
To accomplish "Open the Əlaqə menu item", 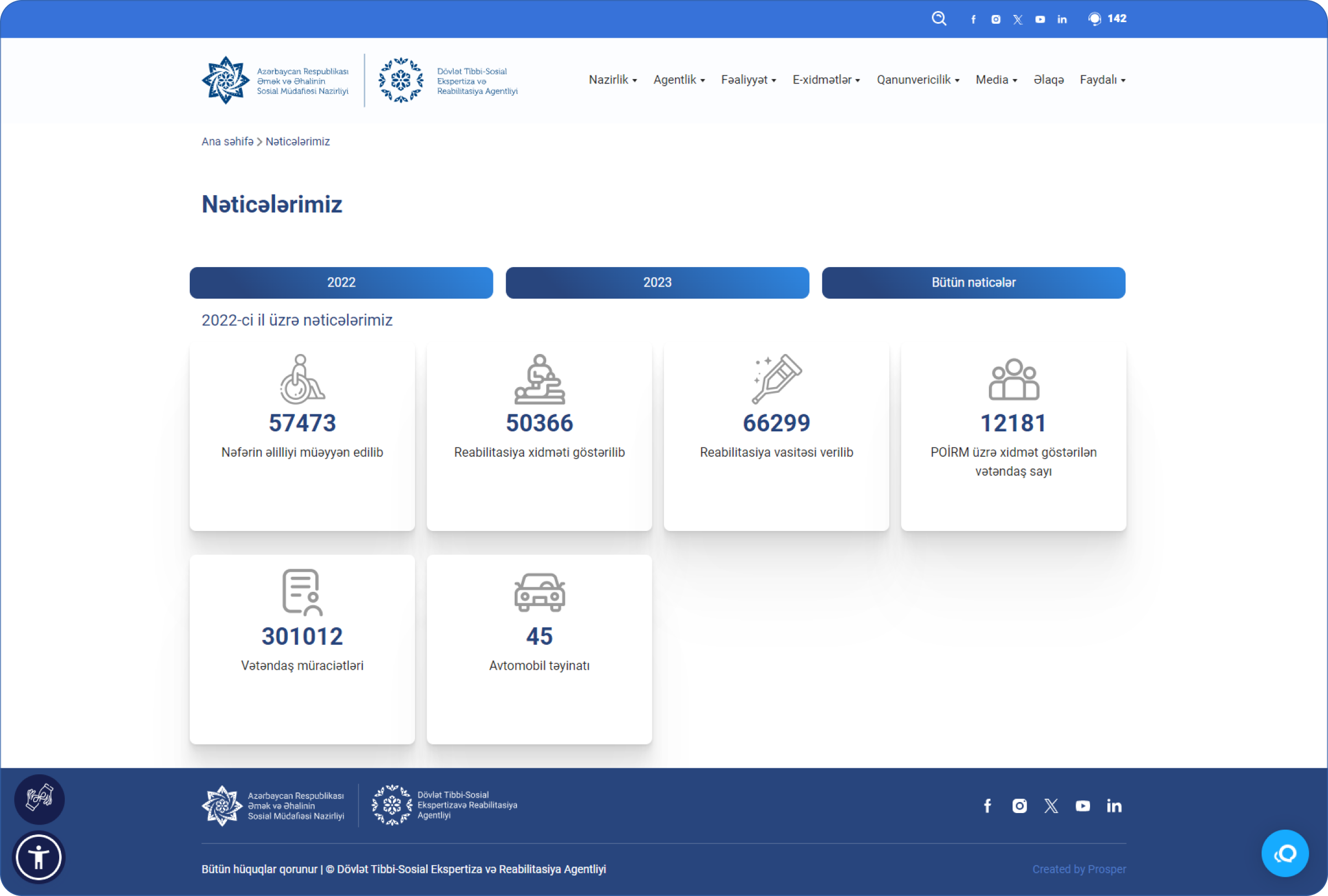I will 1048,80.
